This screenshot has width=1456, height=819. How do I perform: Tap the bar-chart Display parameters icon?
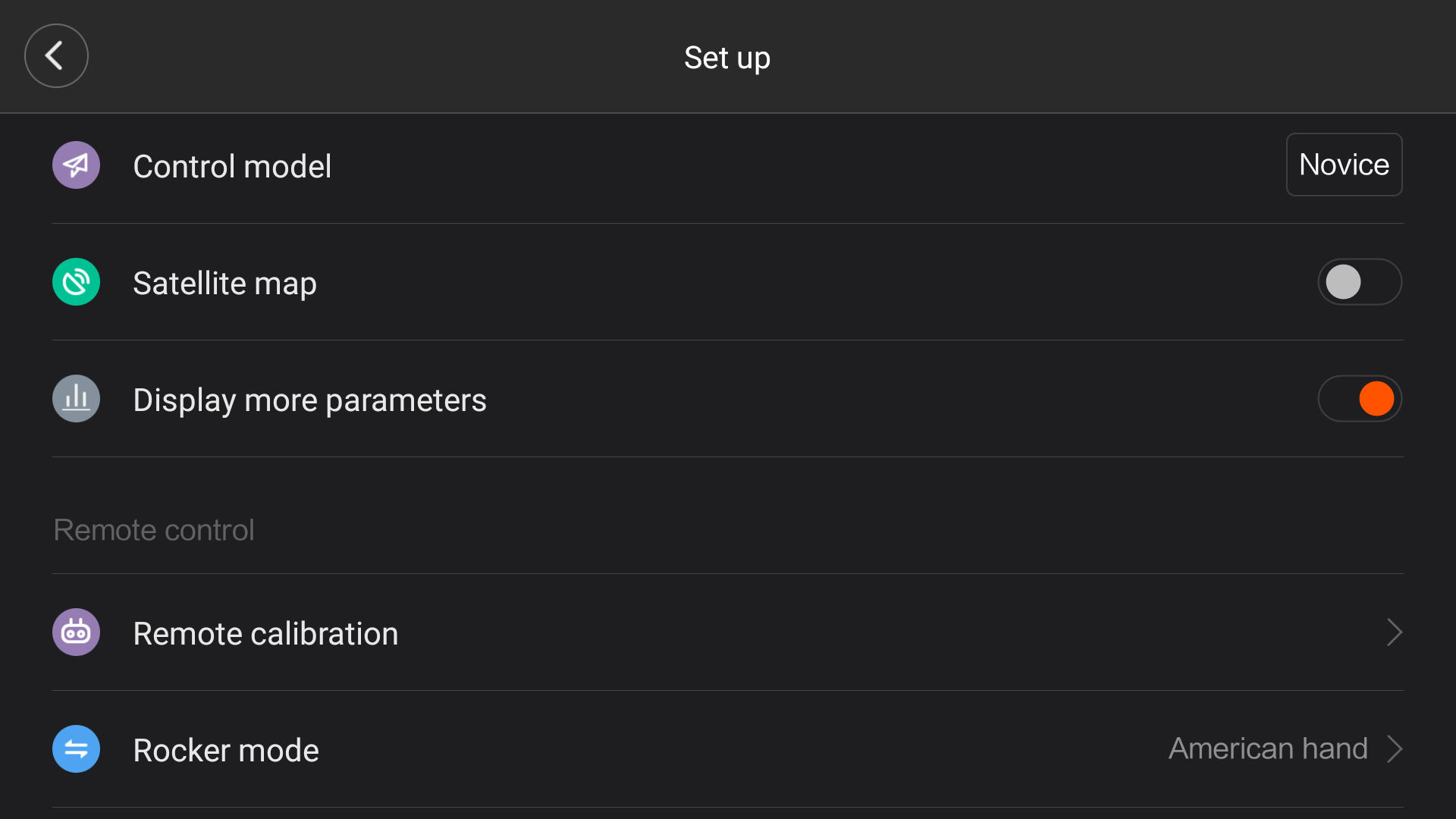tap(76, 399)
